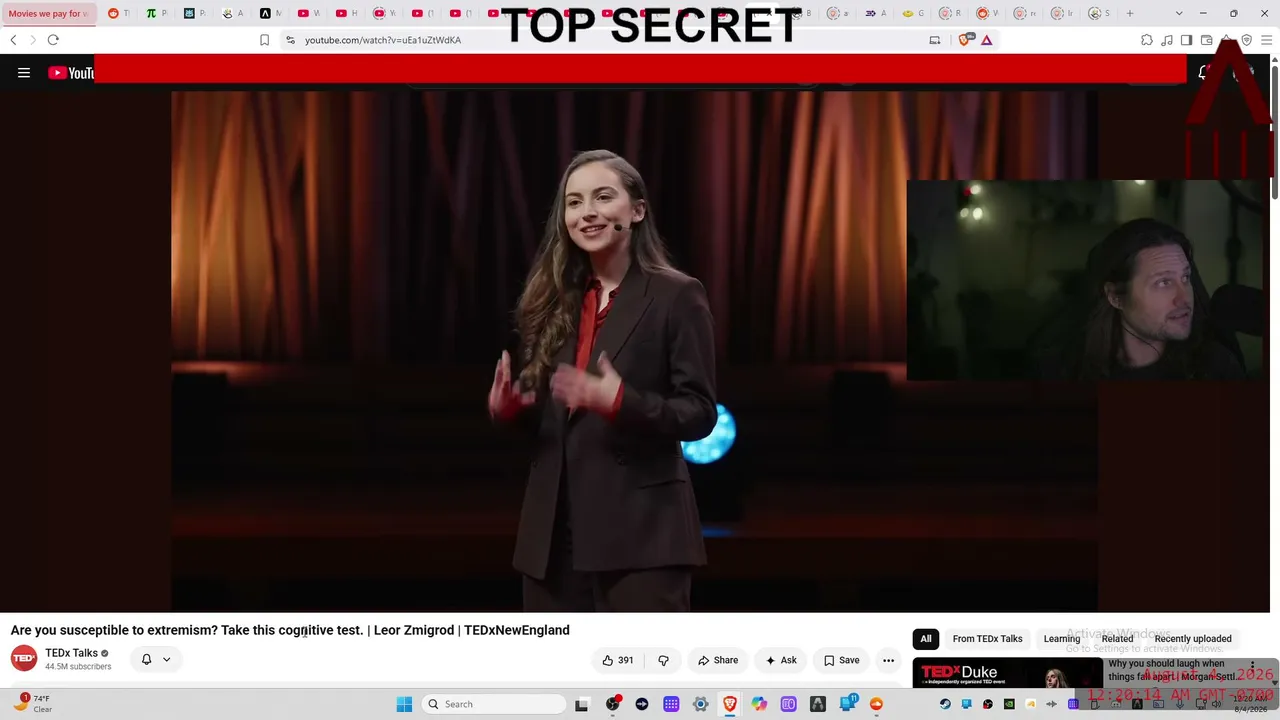Open the taskbar icon with badge 11

point(848,704)
